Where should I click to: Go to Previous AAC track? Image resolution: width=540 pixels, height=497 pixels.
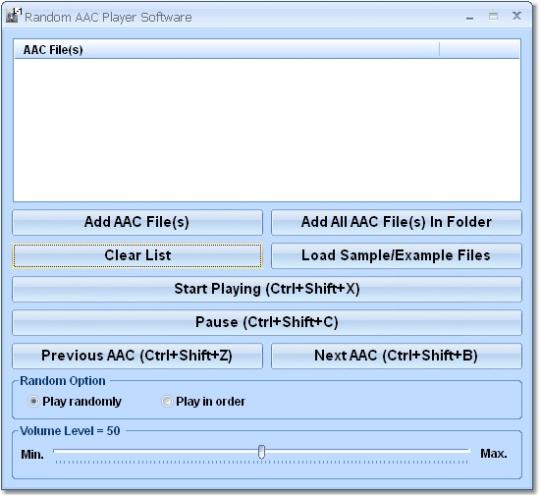[137, 356]
